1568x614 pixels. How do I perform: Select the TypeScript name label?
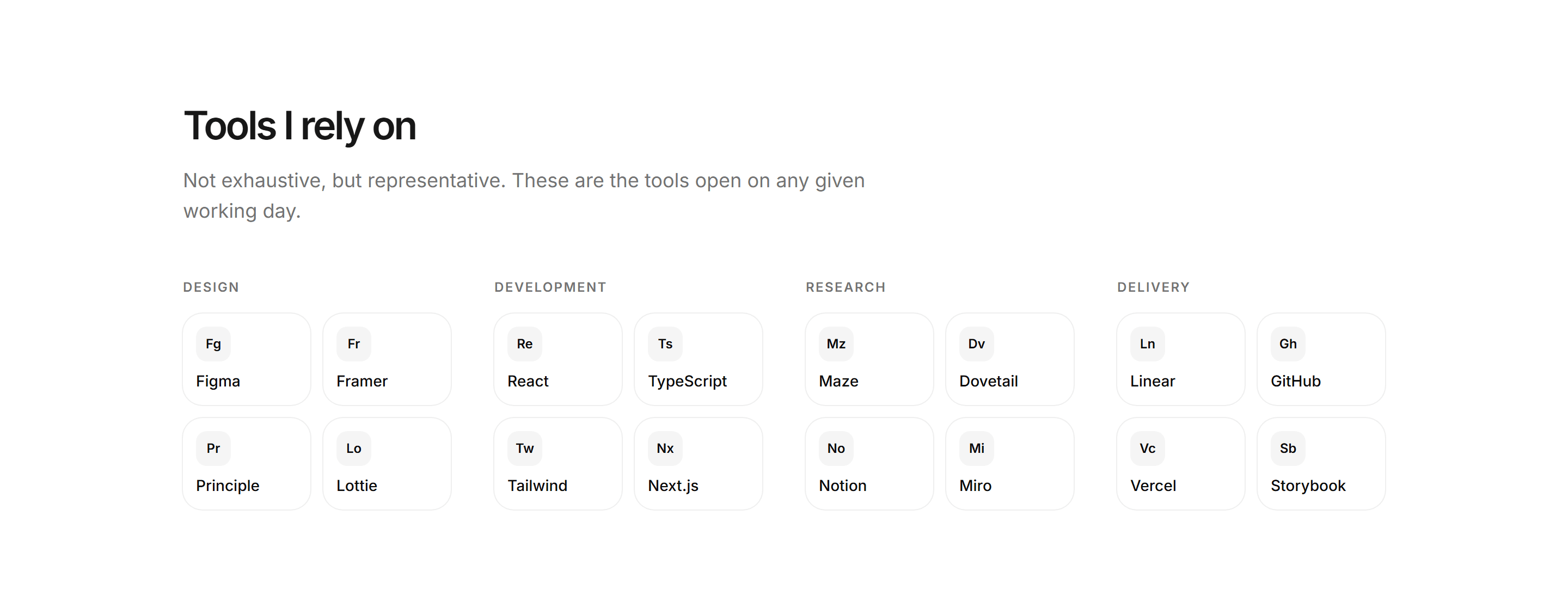tap(687, 382)
